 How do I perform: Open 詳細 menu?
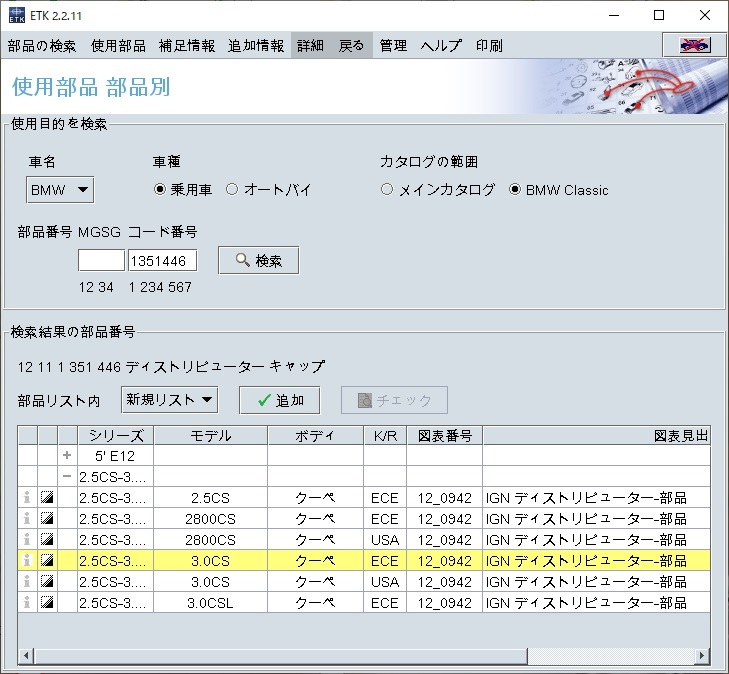coord(311,46)
